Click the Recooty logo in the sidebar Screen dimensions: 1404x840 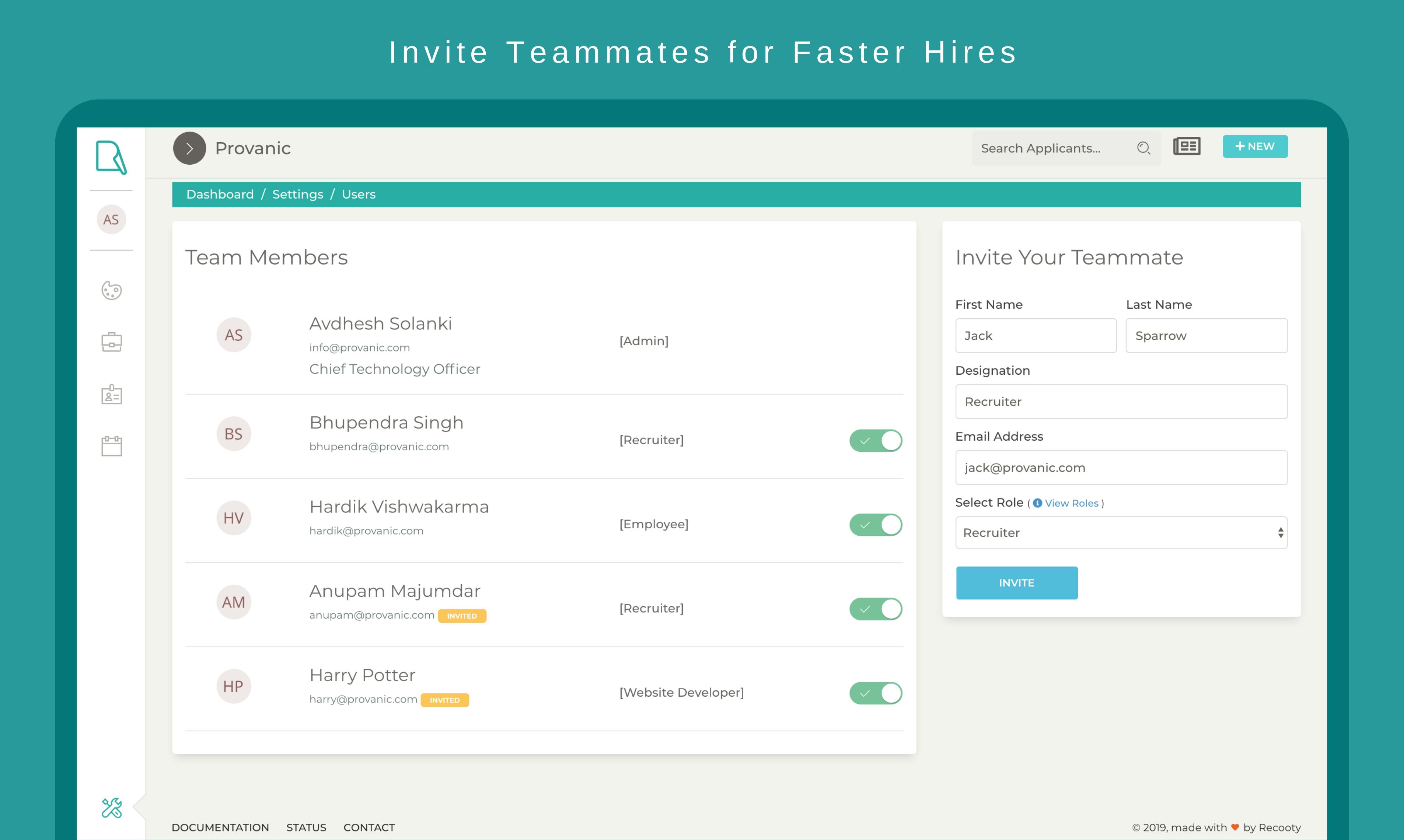[111, 157]
